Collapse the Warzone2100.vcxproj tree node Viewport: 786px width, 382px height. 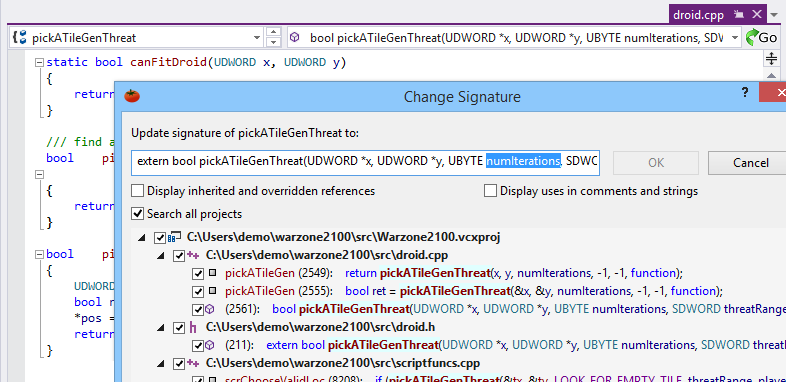(x=142, y=238)
